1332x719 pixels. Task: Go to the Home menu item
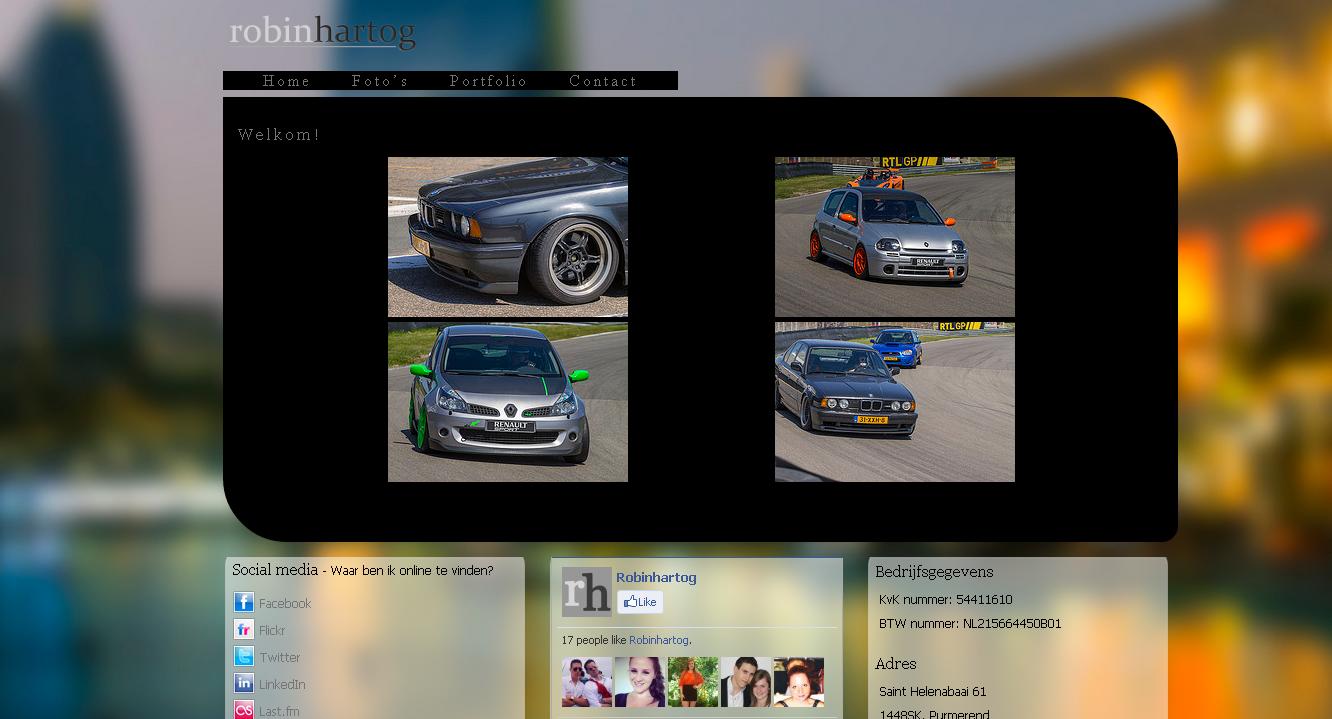click(286, 81)
